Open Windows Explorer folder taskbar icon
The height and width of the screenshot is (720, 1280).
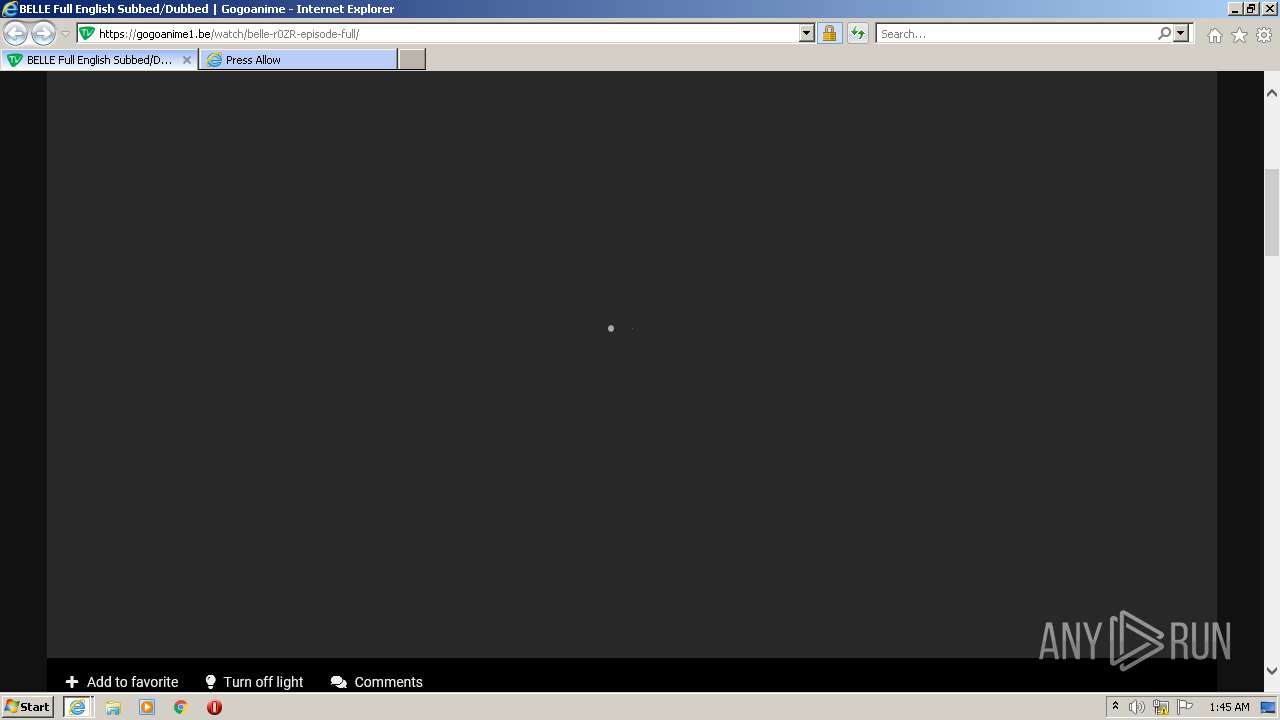click(x=113, y=707)
